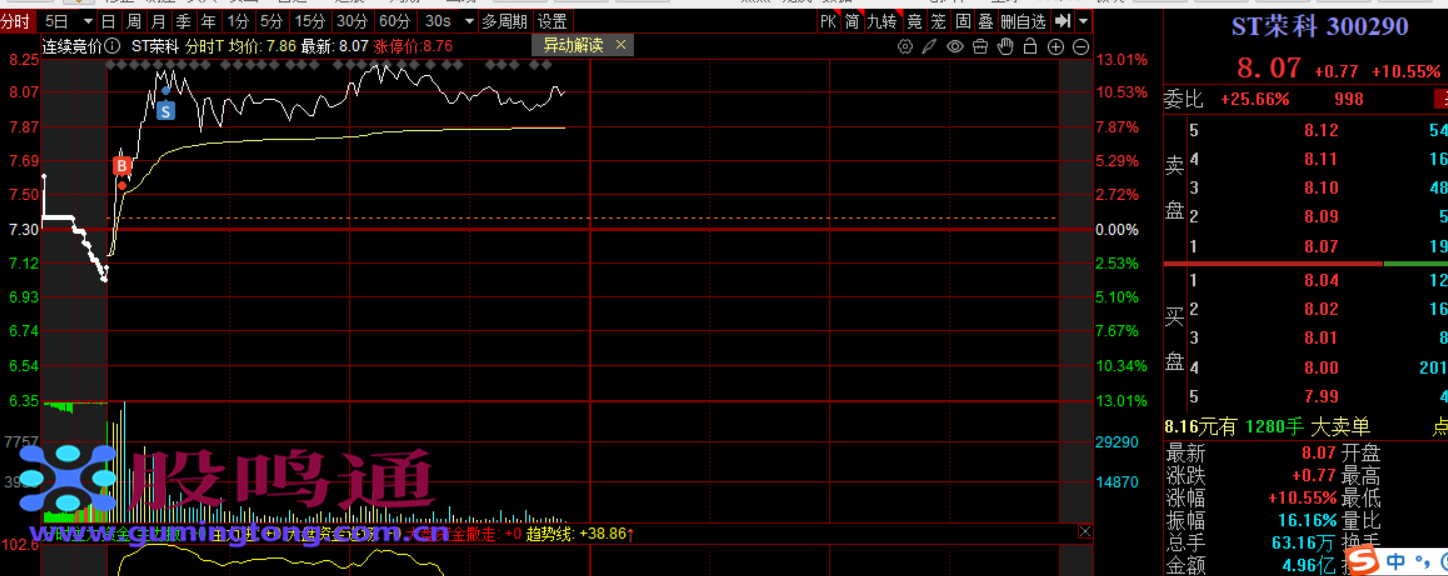Click the PK compare button
Image resolution: width=1448 pixels, height=576 pixels.
828,21
